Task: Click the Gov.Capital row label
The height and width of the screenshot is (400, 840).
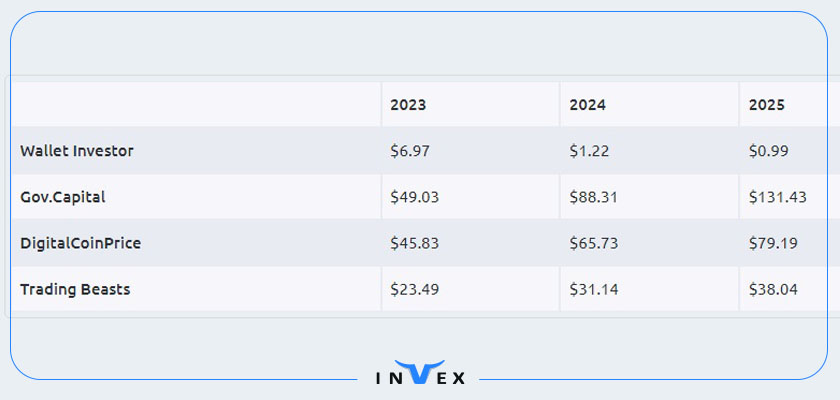Action: point(63,197)
